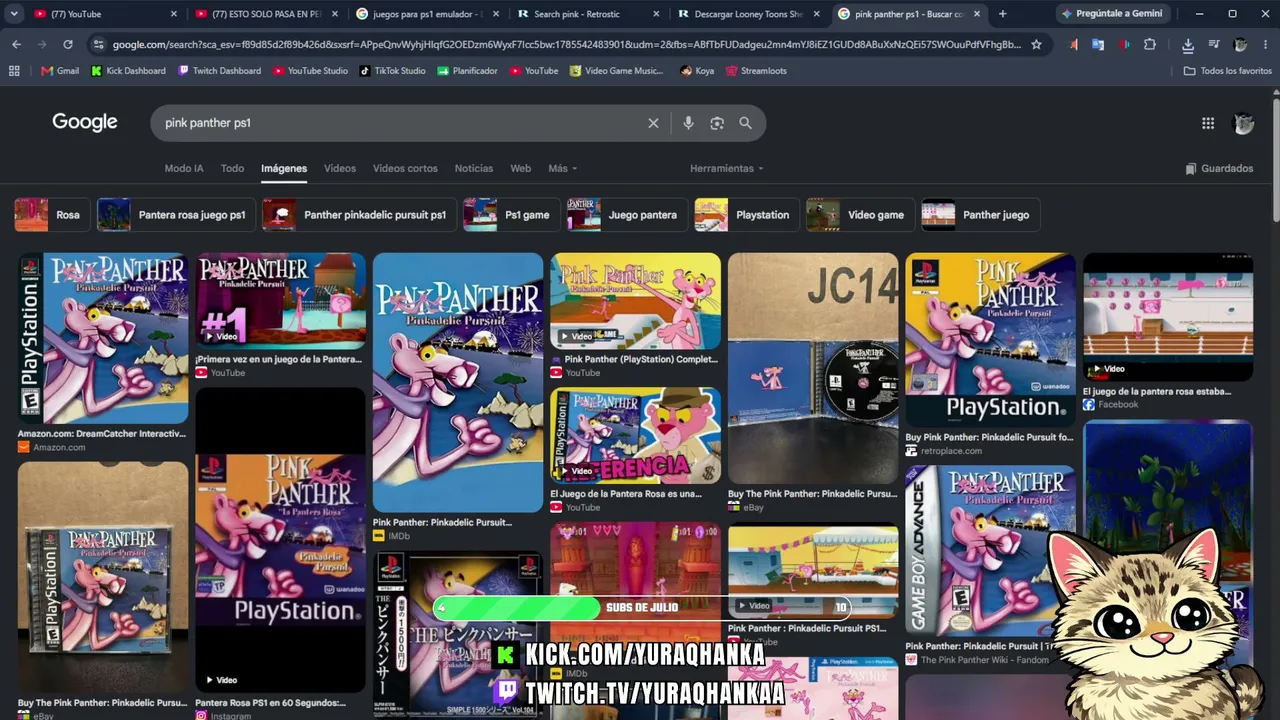Open the Streamloots bookmark
The image size is (1280, 720).
tap(756, 71)
